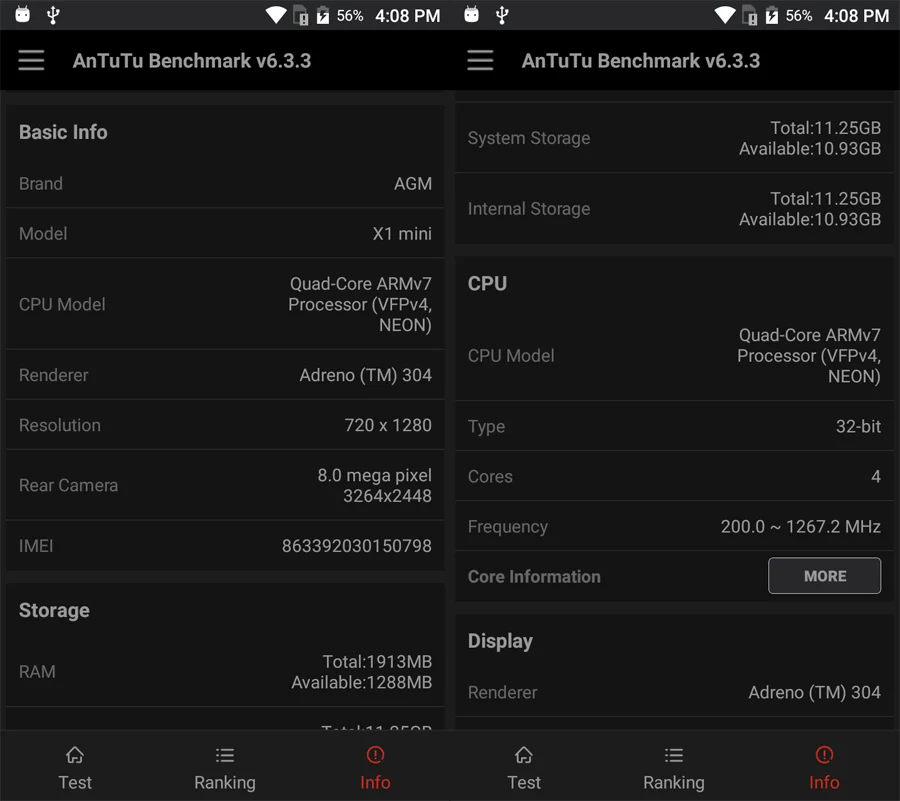The height and width of the screenshot is (801, 900).
Task: Select CPU section heading
Action: [x=487, y=283]
